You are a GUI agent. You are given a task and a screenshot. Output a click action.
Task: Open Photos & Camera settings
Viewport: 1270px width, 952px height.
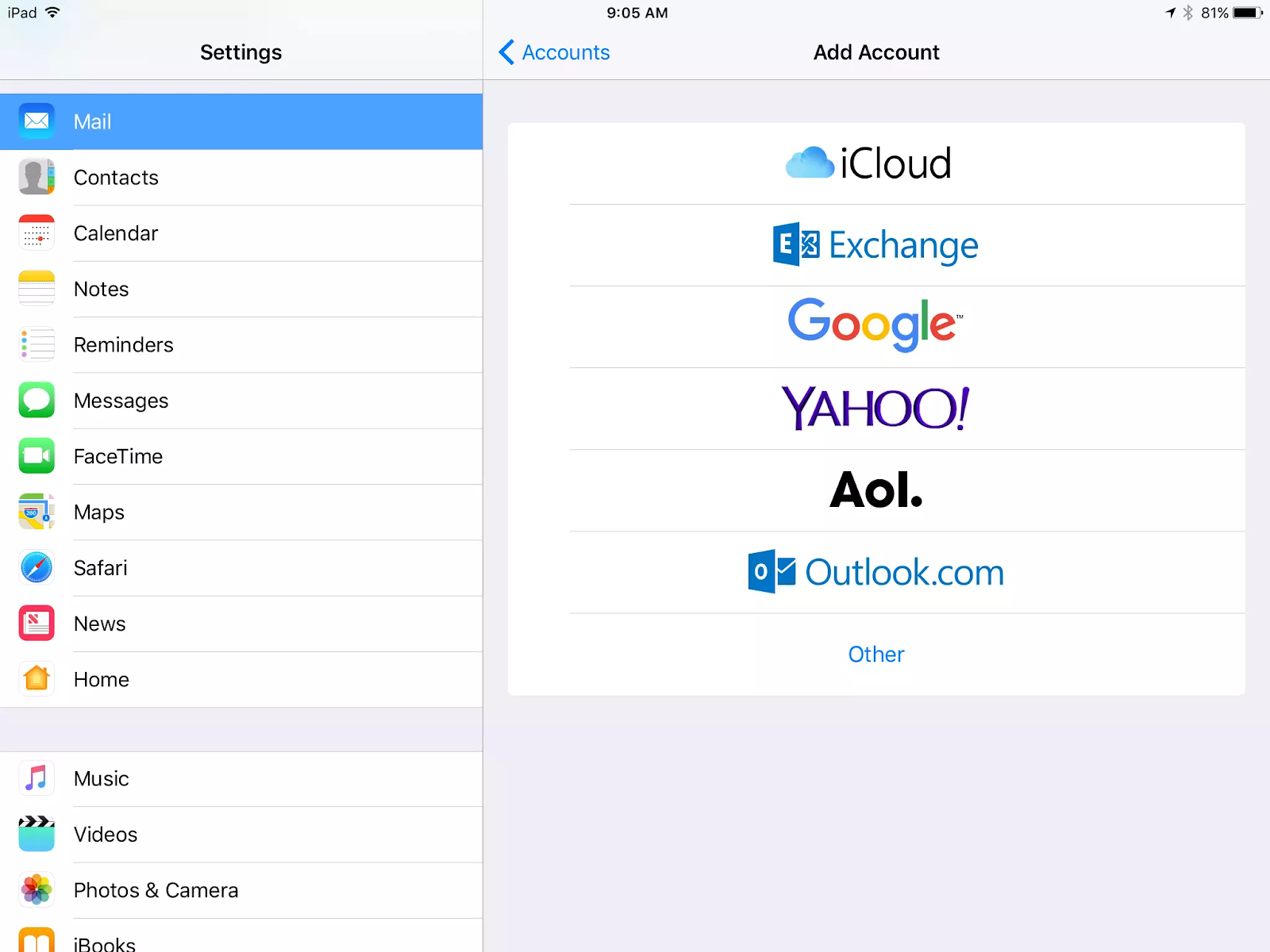point(241,890)
